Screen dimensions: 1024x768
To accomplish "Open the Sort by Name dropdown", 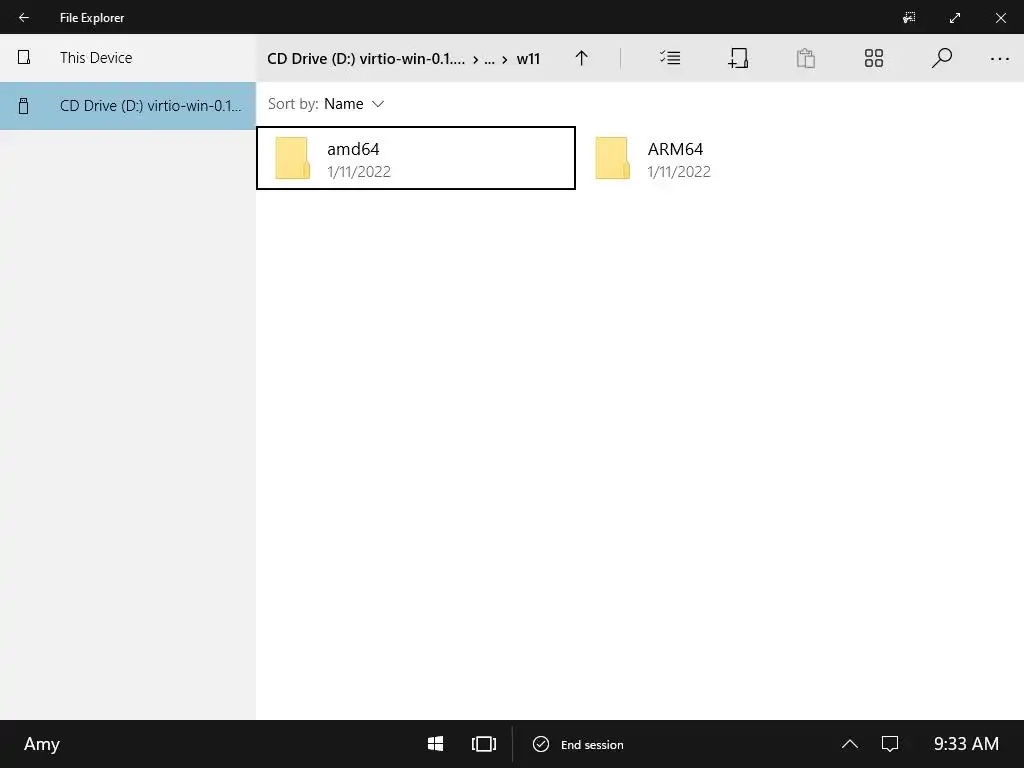I will point(326,104).
